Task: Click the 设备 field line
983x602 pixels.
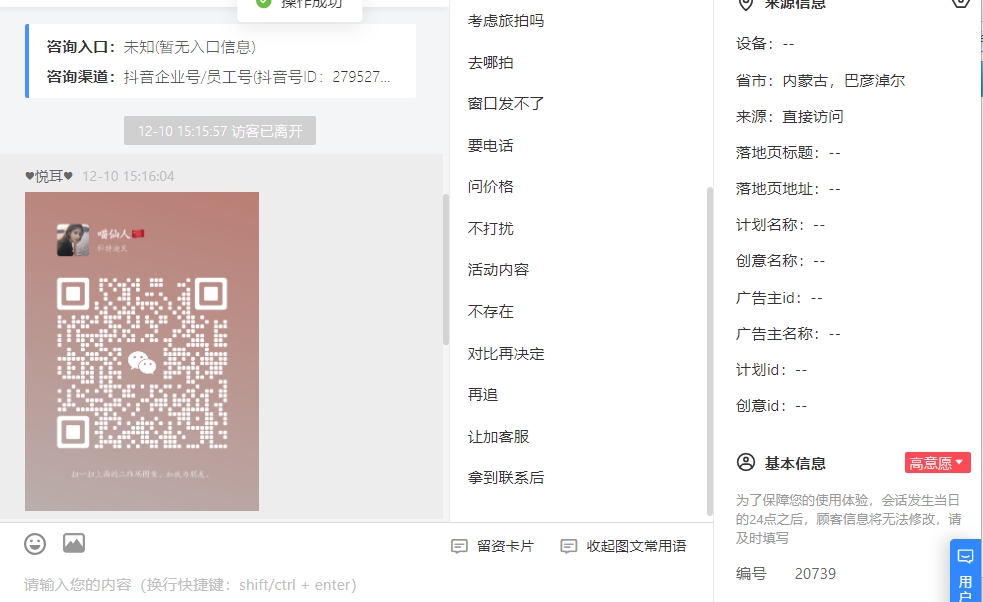Action: [x=765, y=44]
